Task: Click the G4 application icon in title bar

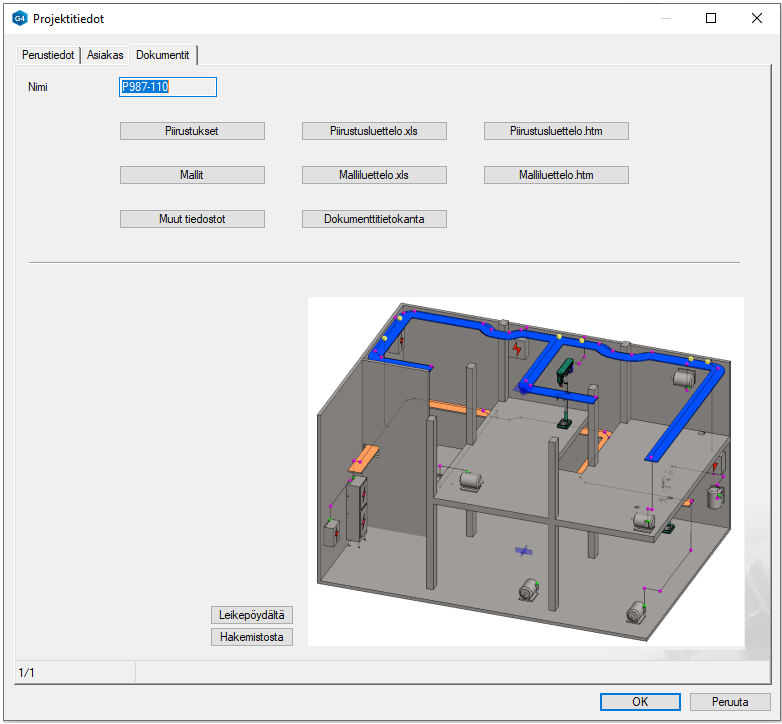Action: pos(19,18)
